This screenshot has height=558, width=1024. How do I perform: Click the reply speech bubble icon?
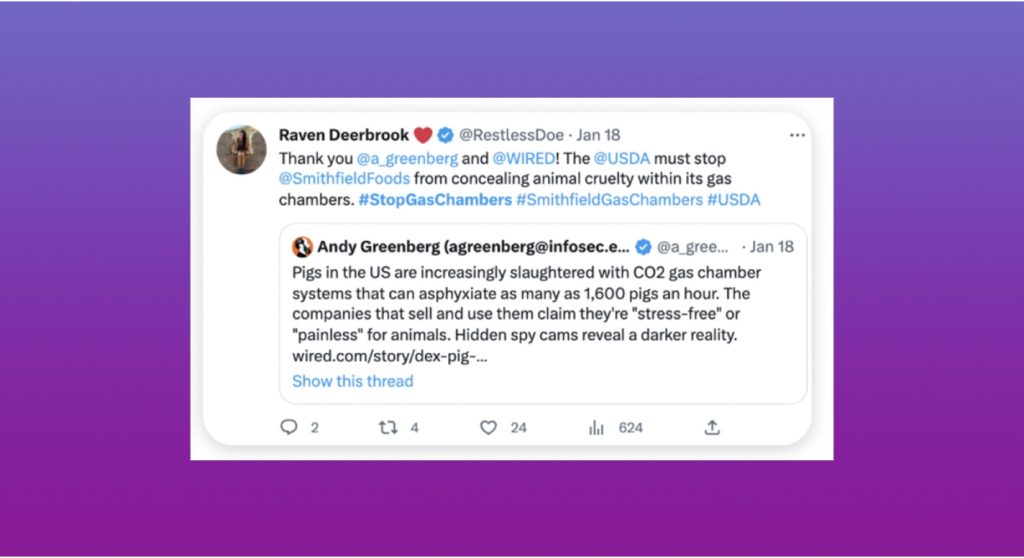click(x=289, y=427)
